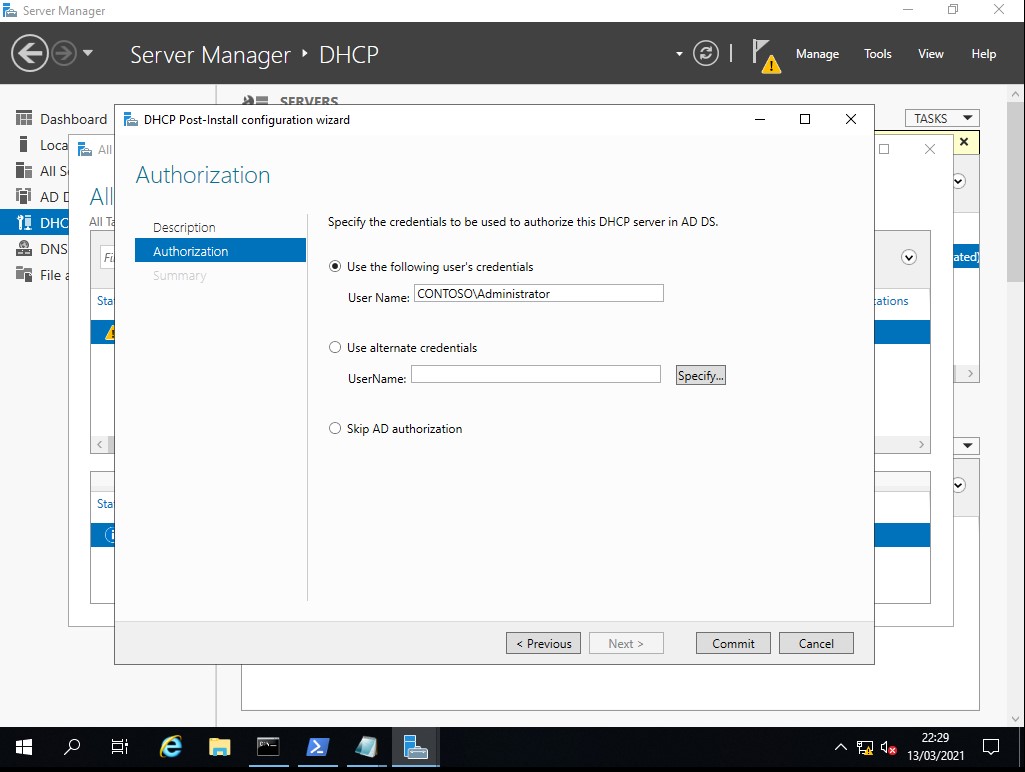
Task: Launch PowerShell from the taskbar
Action: point(318,747)
